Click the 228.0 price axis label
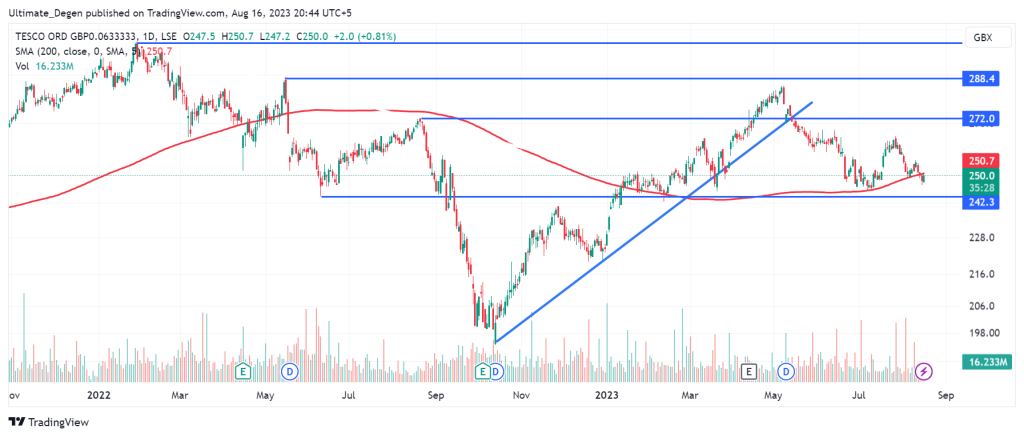Screen dimensions: 1024x437 pos(982,238)
